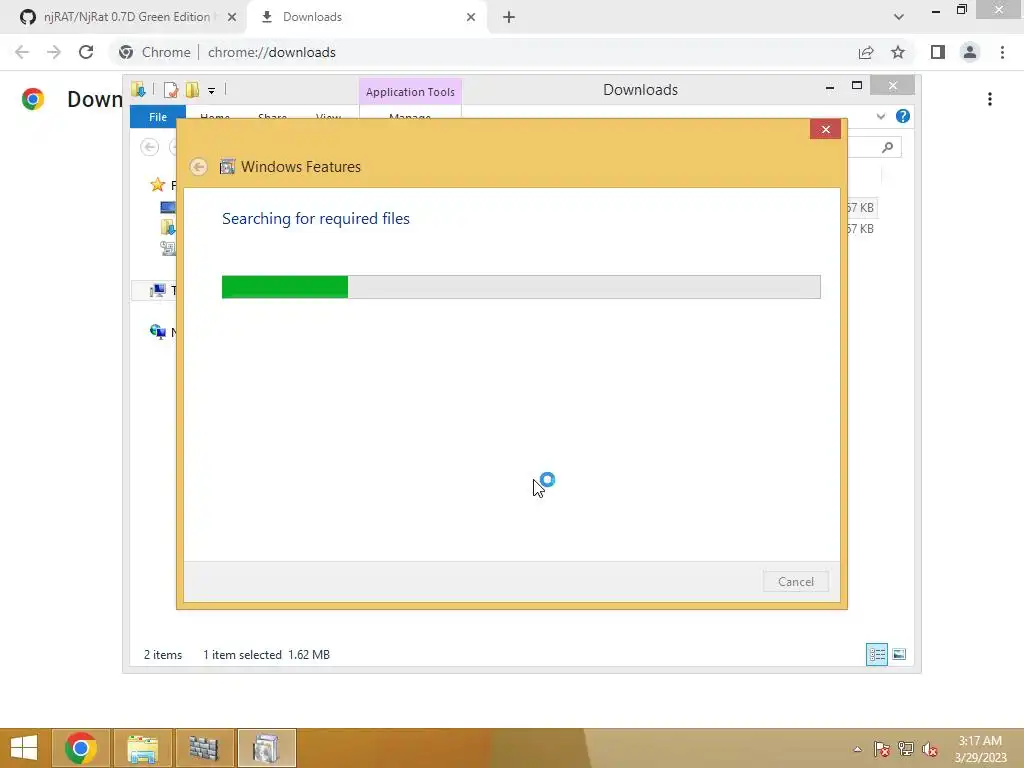Click the firewall brick wall taskbar icon

204,748
